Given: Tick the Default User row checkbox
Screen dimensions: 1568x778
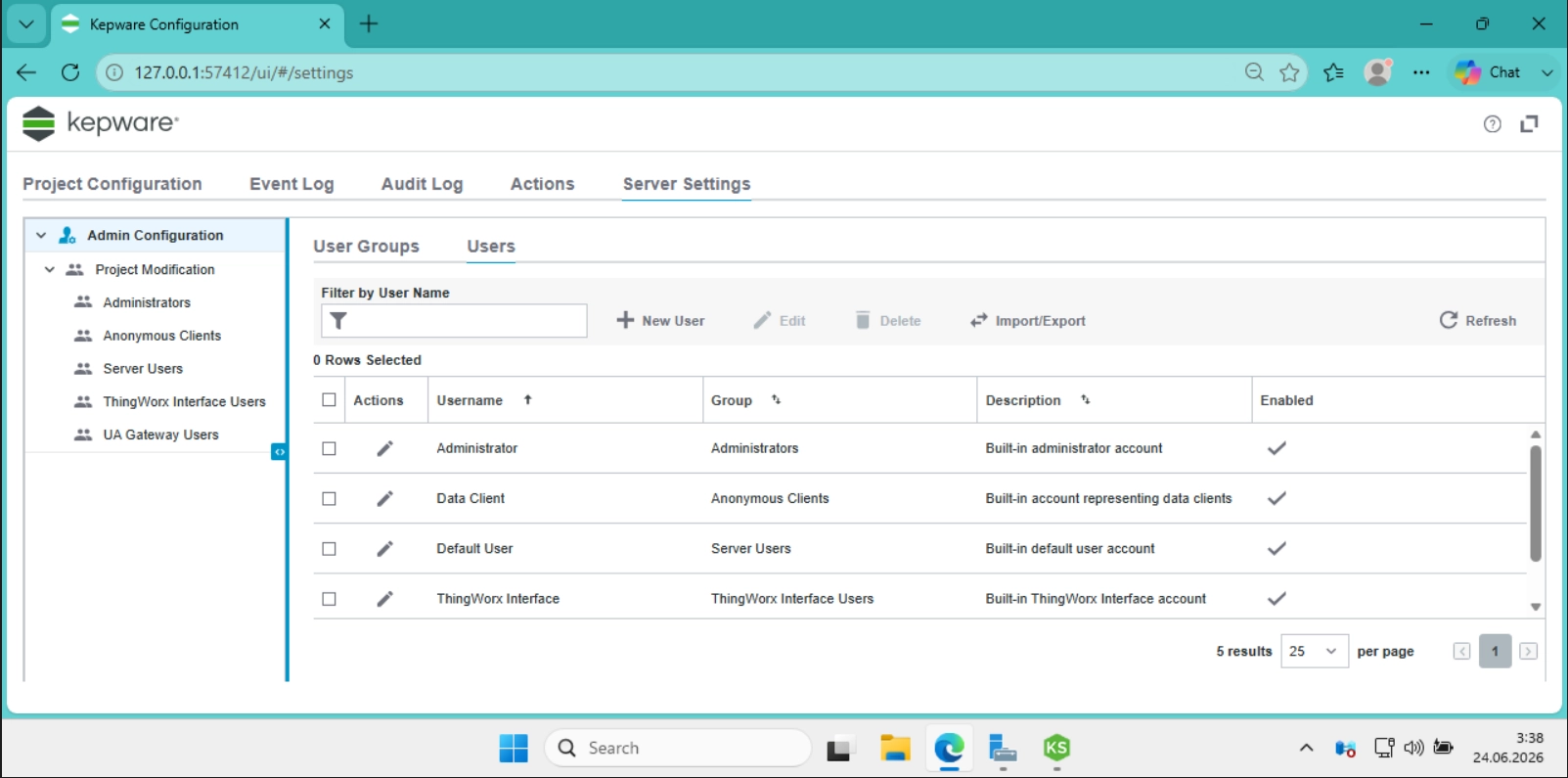Looking at the screenshot, I should pos(330,549).
